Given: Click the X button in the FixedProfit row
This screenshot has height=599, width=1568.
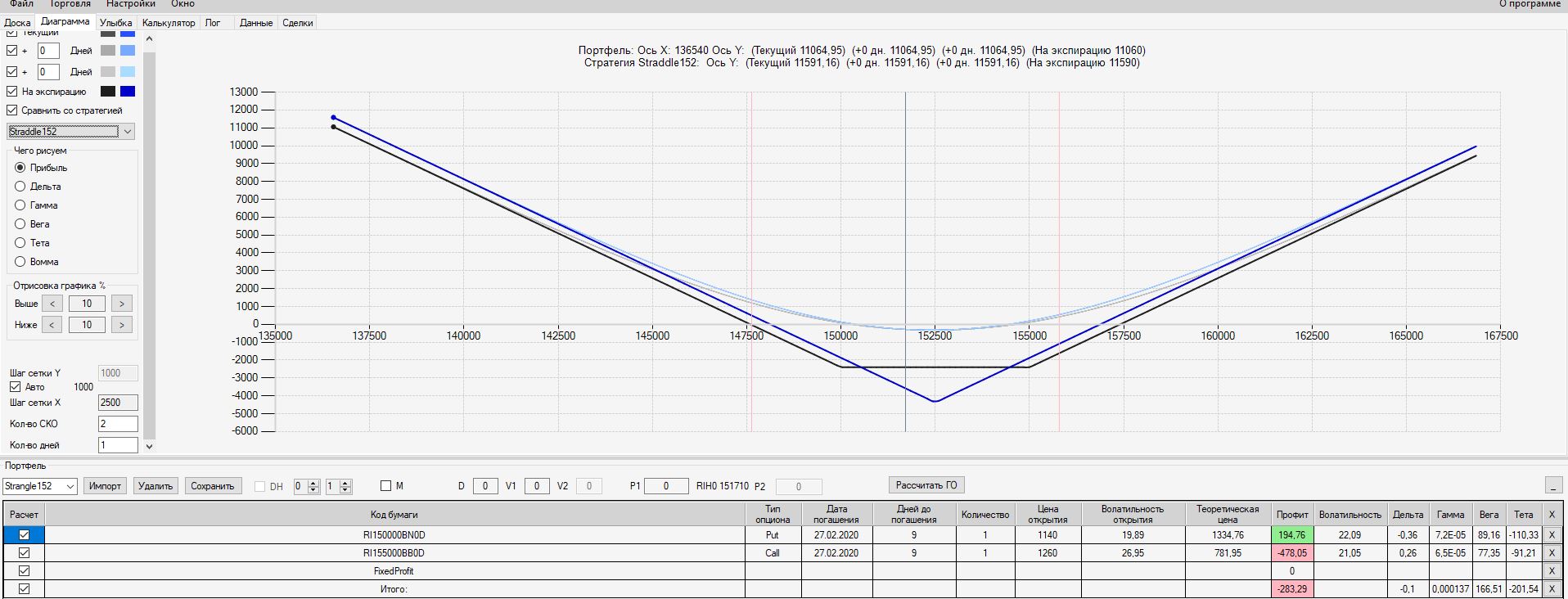Looking at the screenshot, I should tap(1551, 571).
